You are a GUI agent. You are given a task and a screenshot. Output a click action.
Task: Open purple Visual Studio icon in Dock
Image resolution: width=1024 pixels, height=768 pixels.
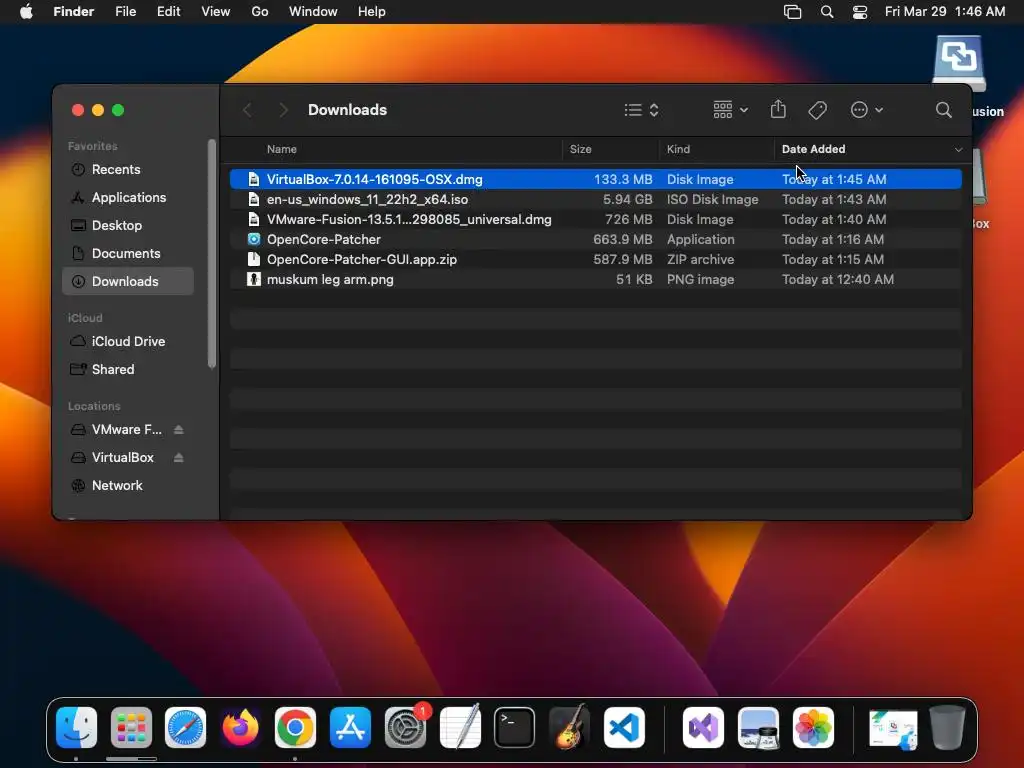click(x=703, y=728)
